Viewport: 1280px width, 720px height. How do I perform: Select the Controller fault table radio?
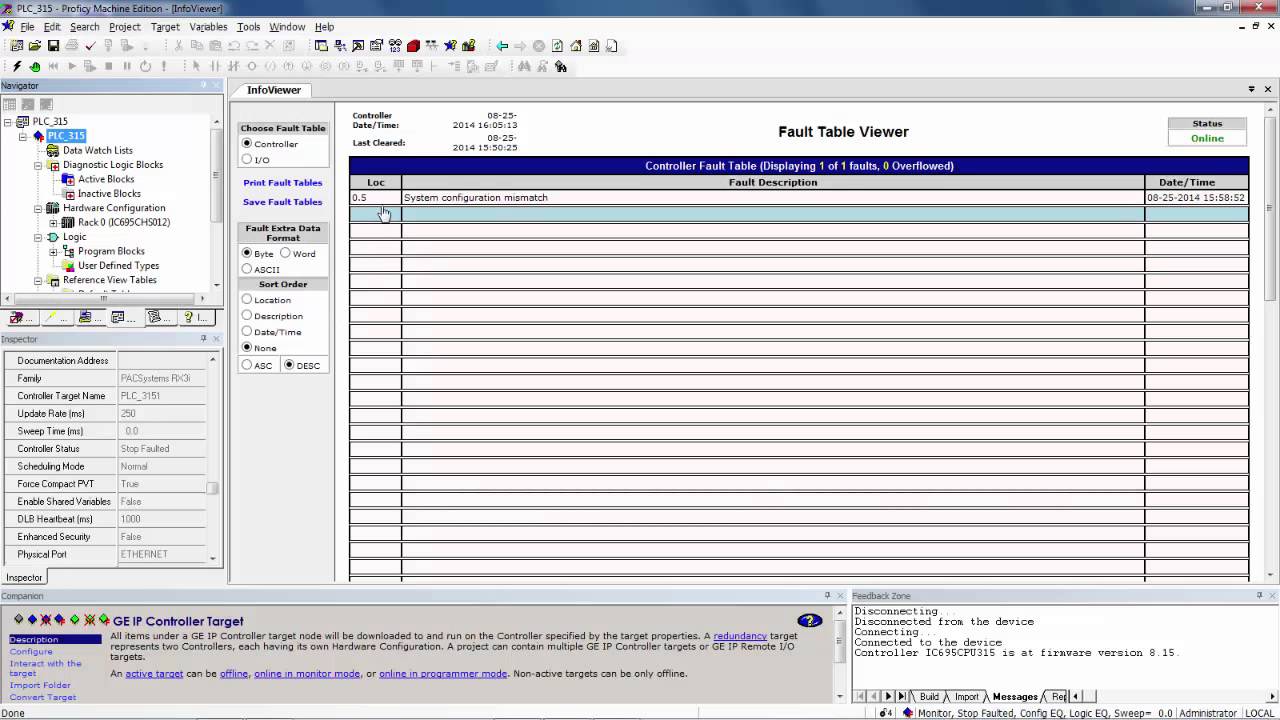coord(247,144)
